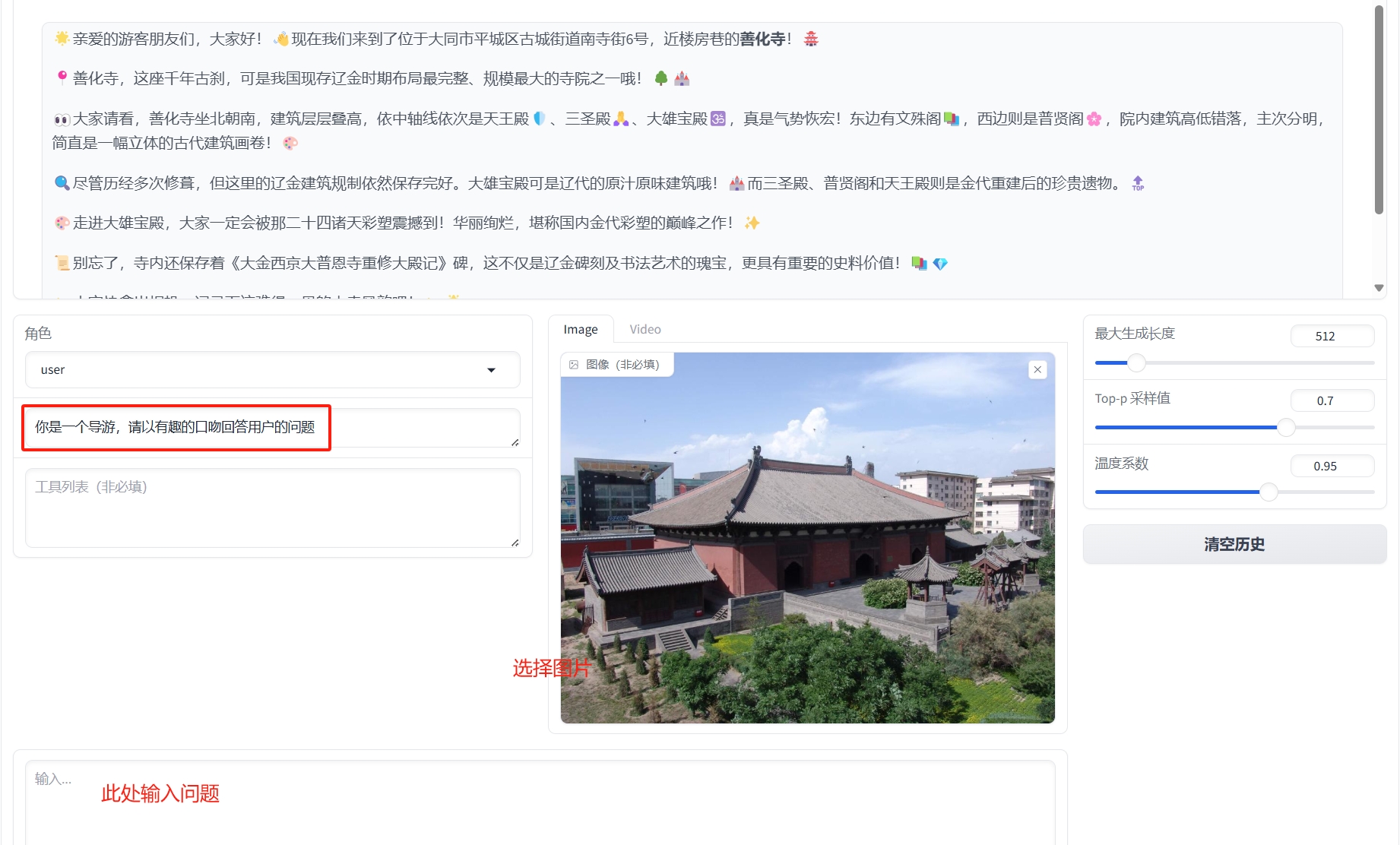The width and height of the screenshot is (1400, 845).
Task: Click the question input box at bottom
Action: (540, 802)
